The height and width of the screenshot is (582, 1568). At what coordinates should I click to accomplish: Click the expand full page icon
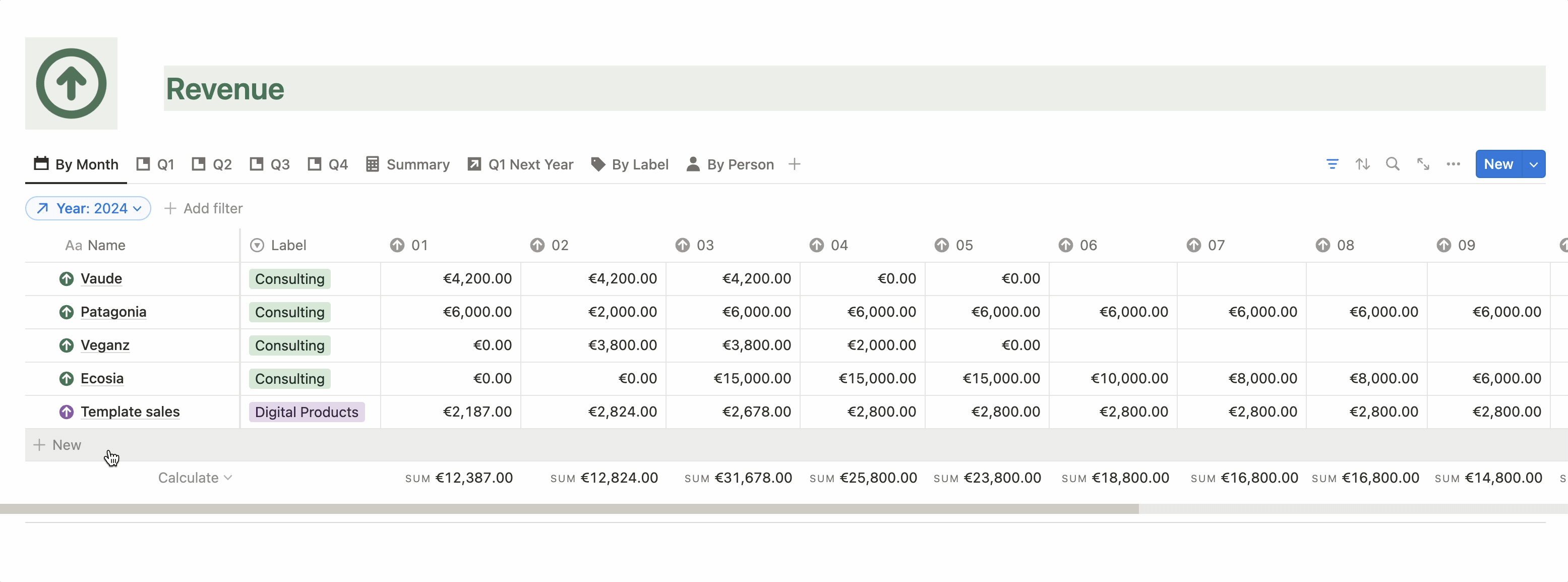(x=1422, y=164)
